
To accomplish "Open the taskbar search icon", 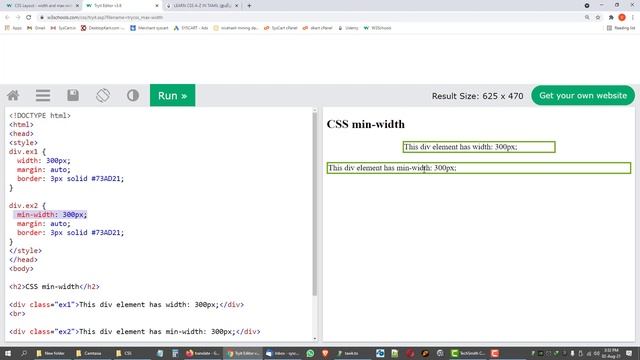I will click(24, 353).
